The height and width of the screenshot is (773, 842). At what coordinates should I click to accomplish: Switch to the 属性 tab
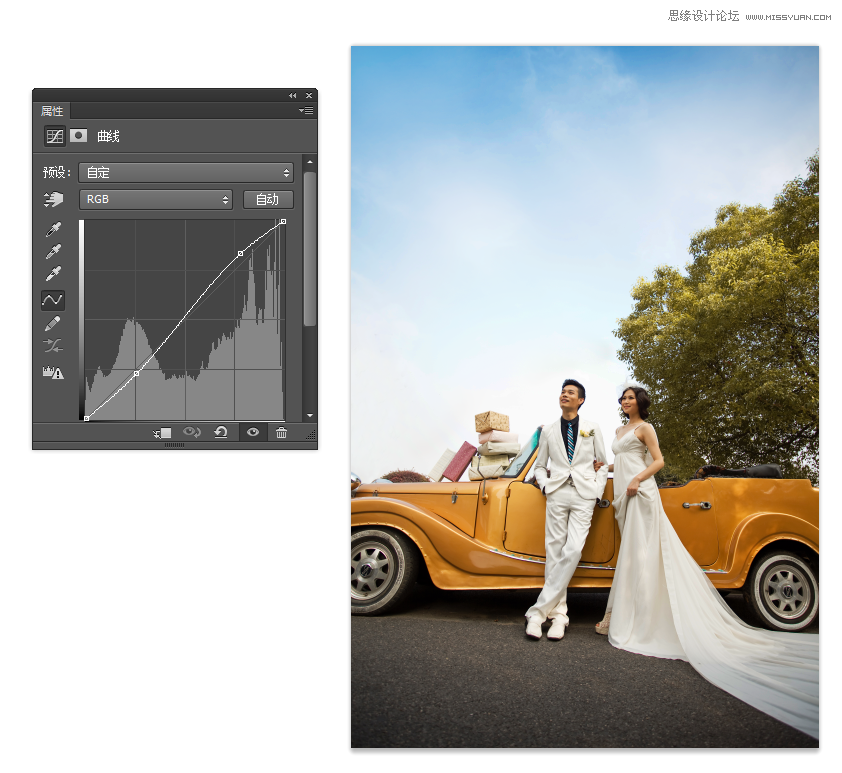[52, 111]
